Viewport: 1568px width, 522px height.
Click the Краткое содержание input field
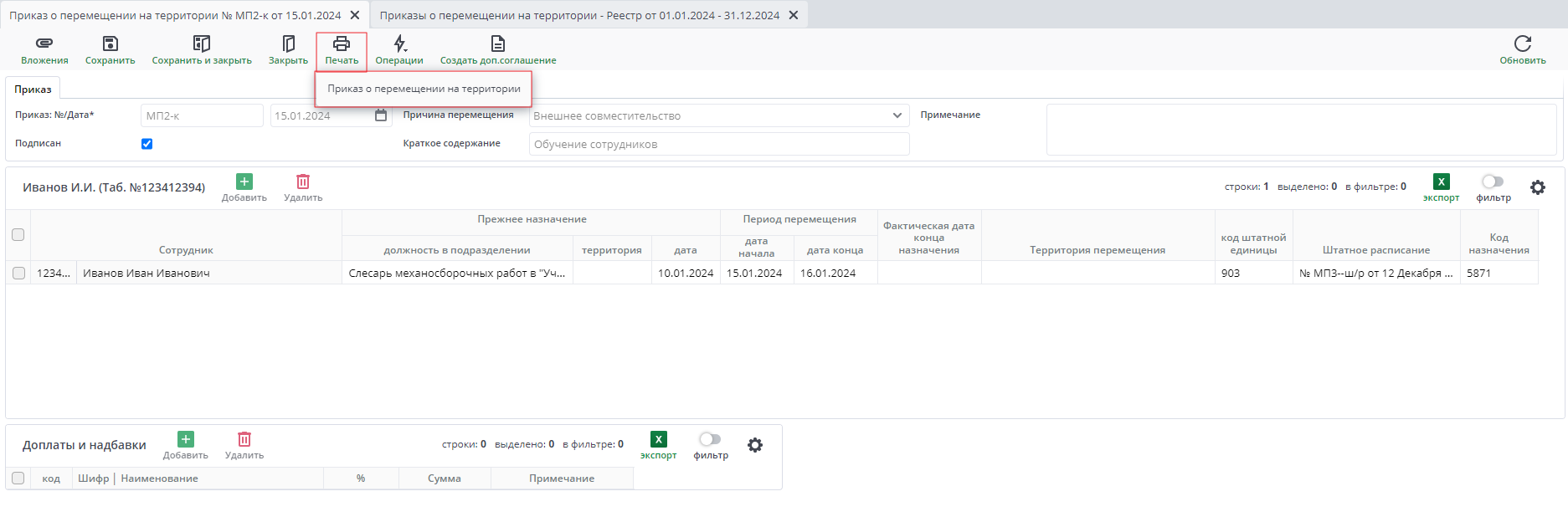(718, 144)
